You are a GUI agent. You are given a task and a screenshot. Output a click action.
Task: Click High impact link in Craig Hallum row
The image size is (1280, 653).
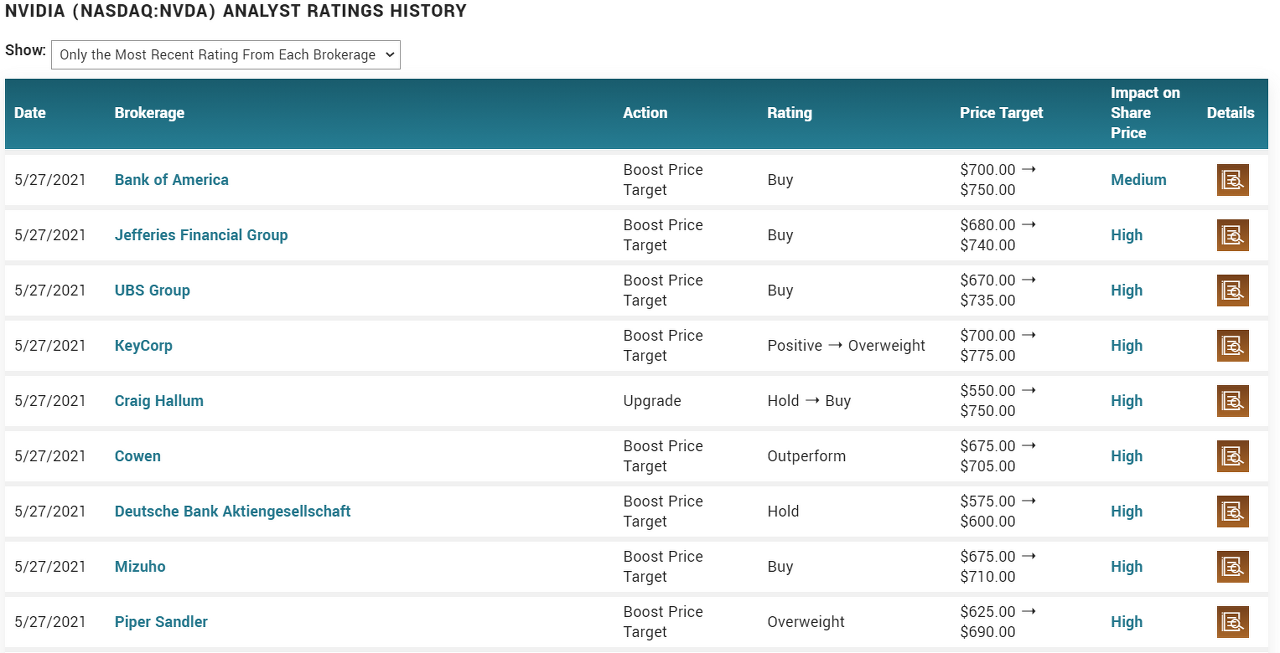point(1127,401)
